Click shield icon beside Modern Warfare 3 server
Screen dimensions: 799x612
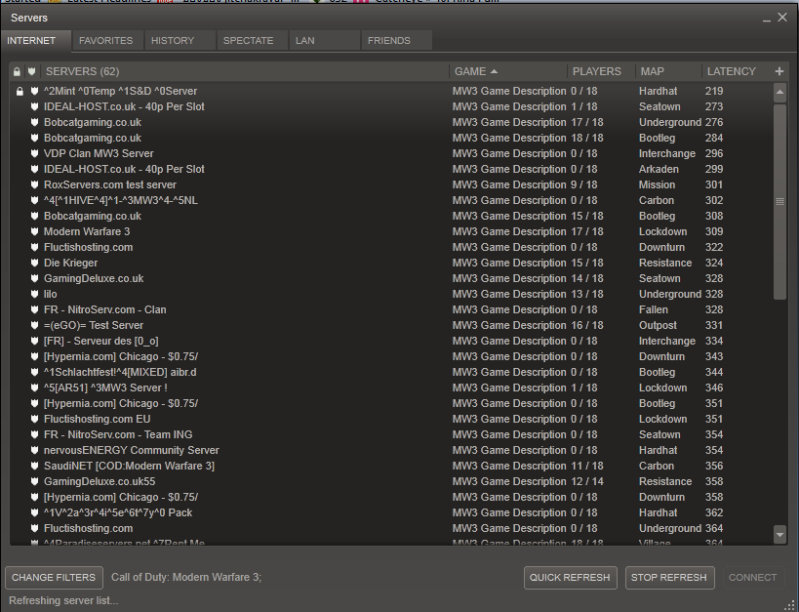tap(33, 232)
